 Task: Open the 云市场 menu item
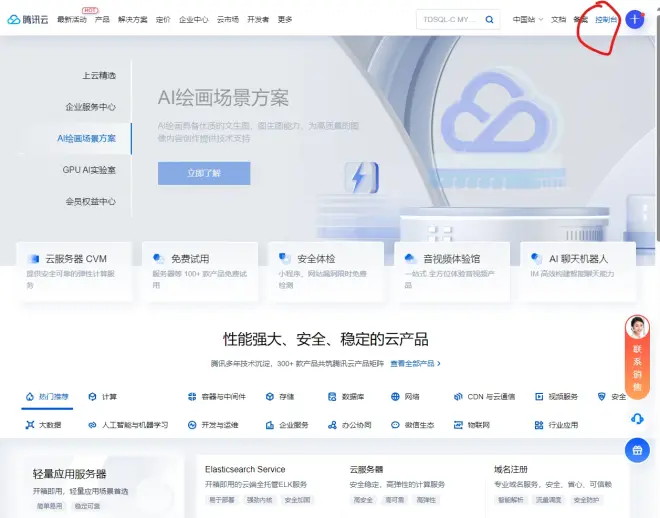[x=228, y=19]
